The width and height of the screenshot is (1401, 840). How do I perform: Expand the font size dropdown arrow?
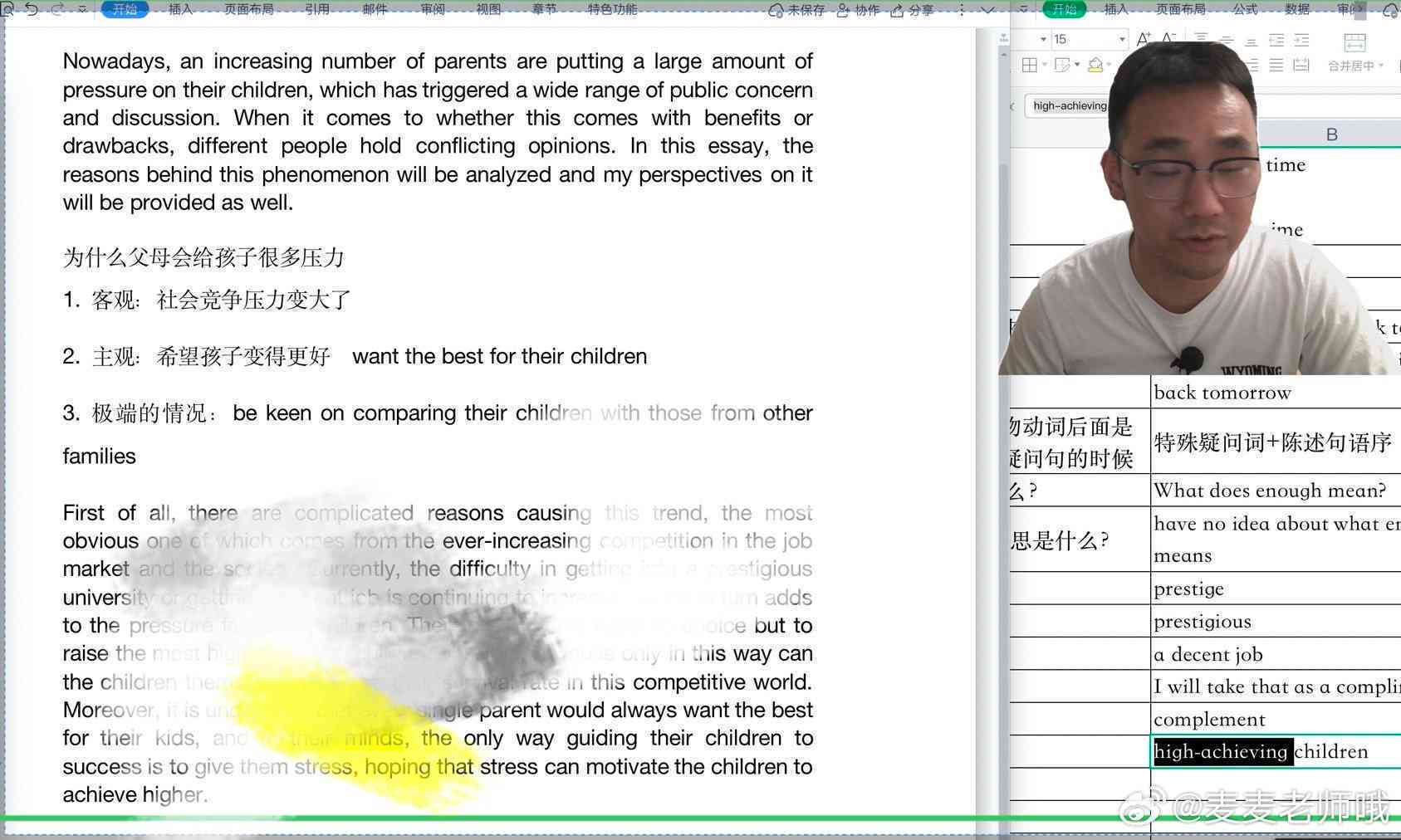point(1122,39)
